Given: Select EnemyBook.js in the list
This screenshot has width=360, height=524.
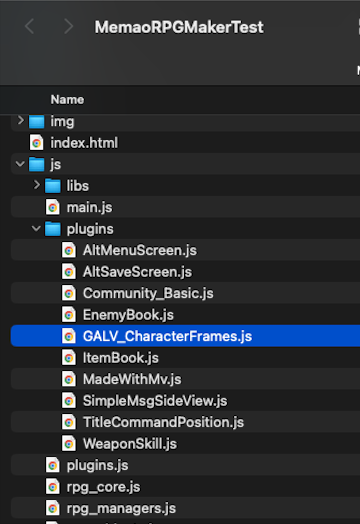Looking at the screenshot, I should 128,315.
